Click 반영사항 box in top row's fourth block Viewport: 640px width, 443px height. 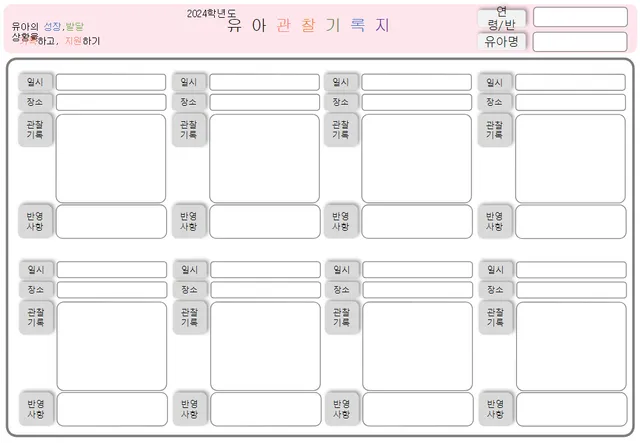click(x=571, y=222)
